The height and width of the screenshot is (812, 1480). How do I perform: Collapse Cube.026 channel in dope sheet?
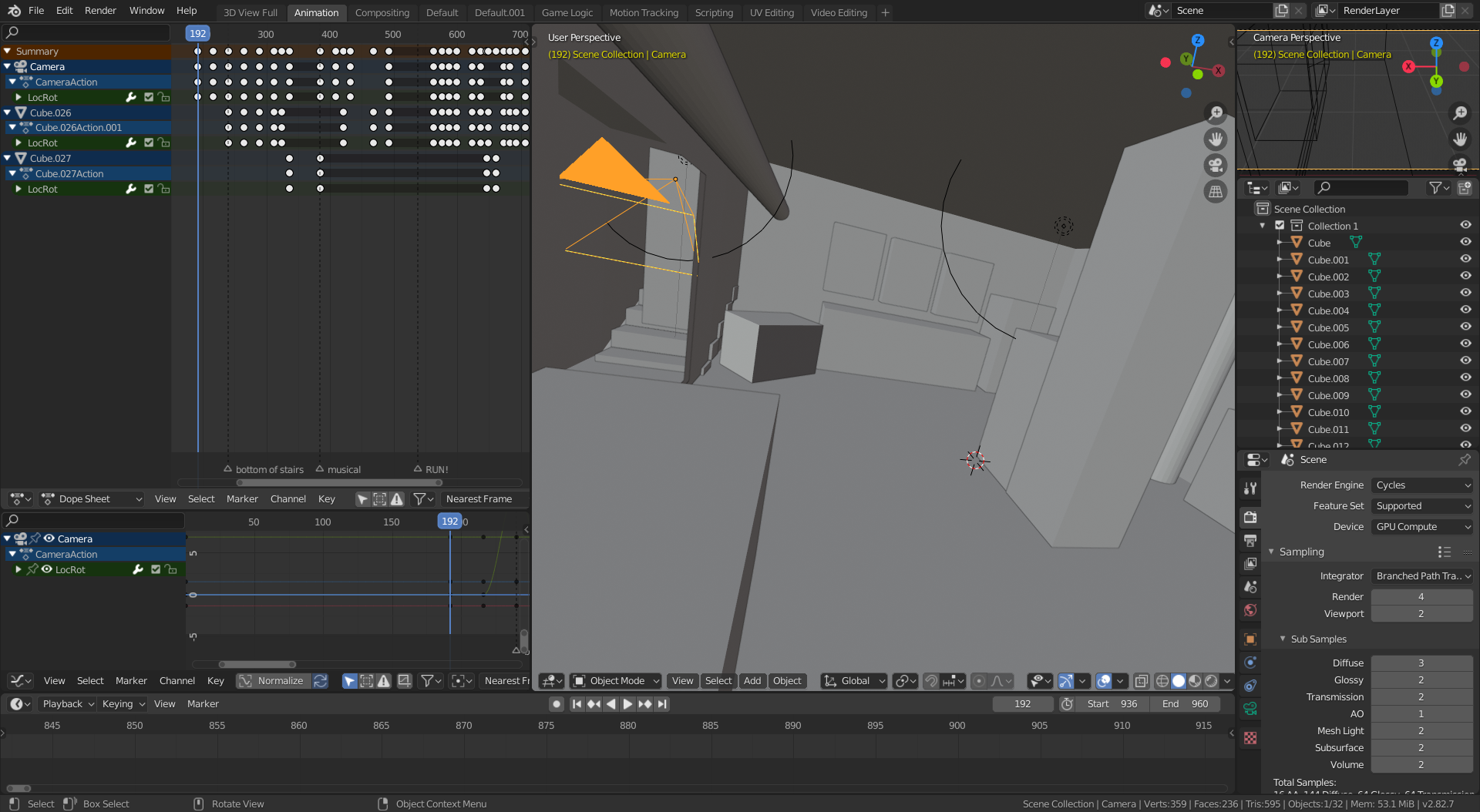click(x=7, y=113)
